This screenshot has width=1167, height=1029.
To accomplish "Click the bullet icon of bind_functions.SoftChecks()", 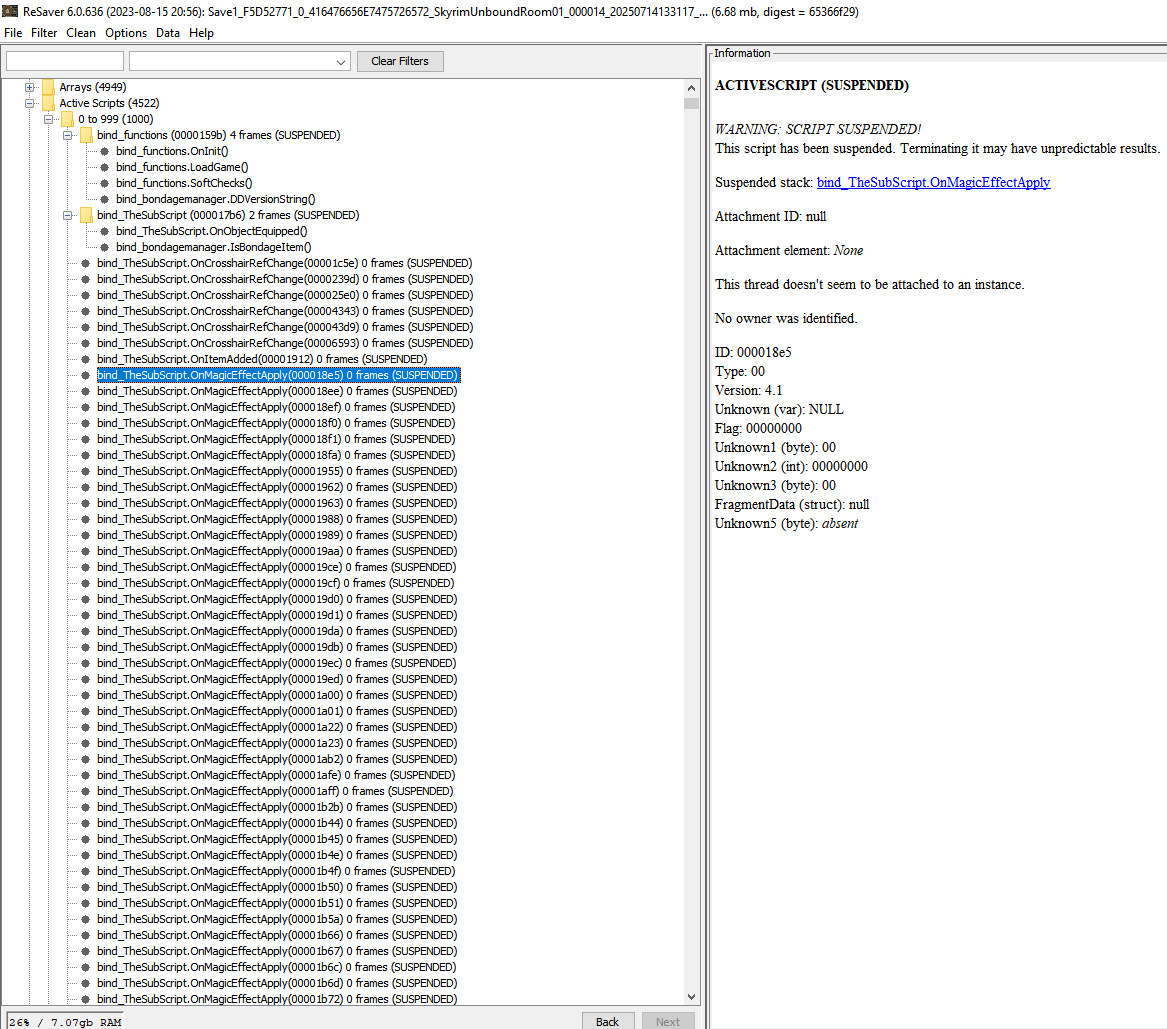I will pos(104,183).
